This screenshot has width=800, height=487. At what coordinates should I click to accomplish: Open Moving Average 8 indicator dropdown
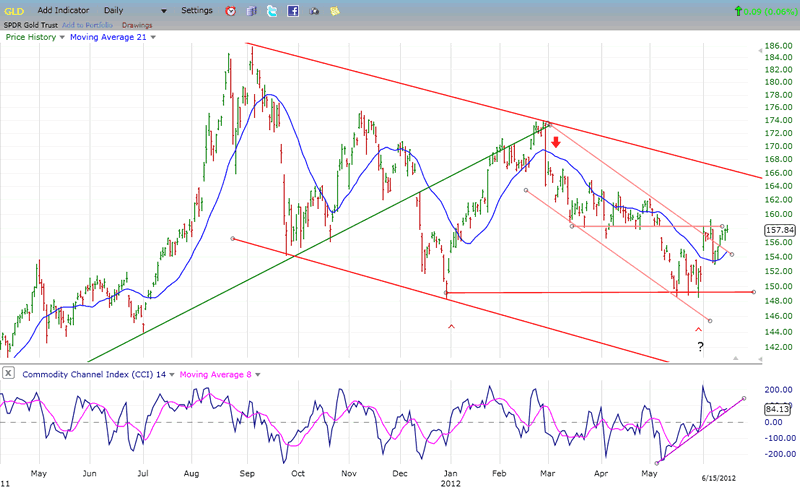pyautogui.click(x=258, y=374)
